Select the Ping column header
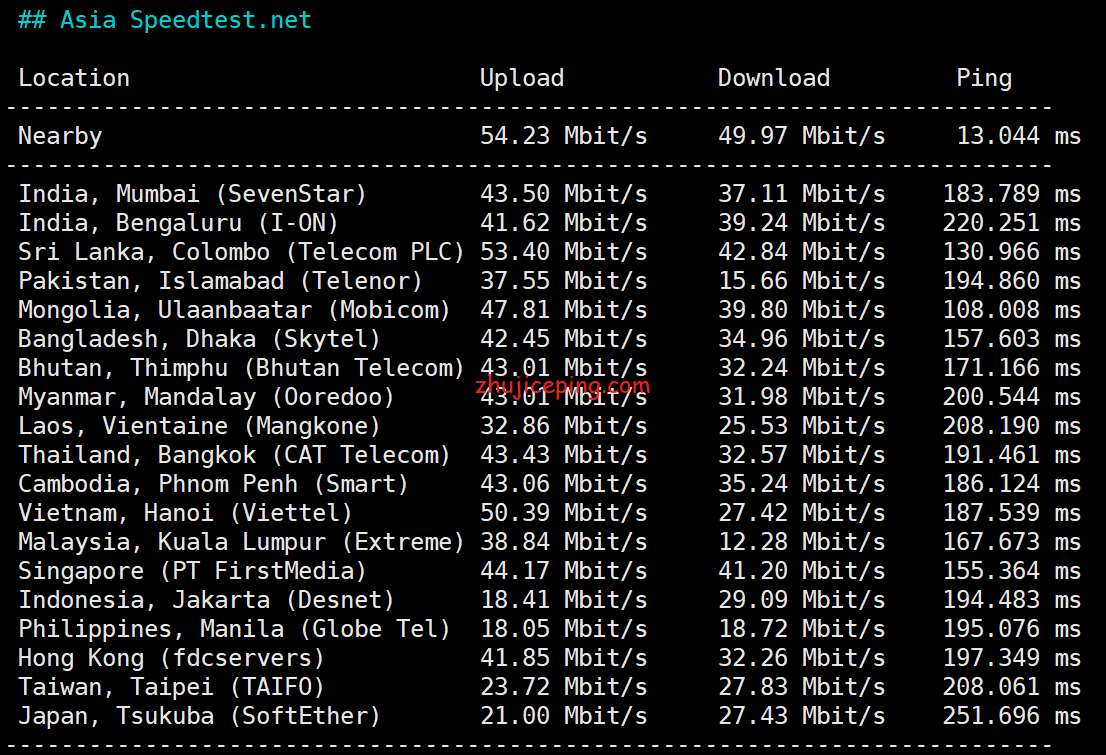The height and width of the screenshot is (755, 1106). (x=984, y=78)
